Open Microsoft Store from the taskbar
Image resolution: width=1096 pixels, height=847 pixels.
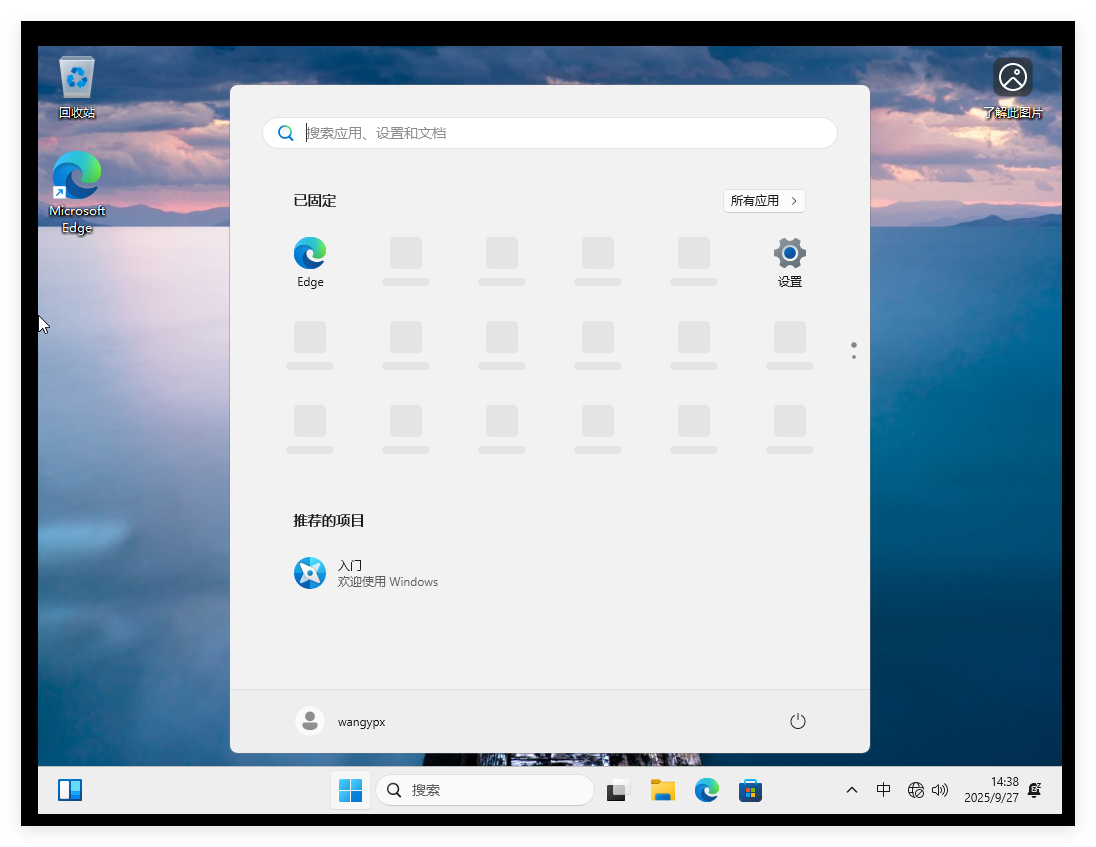[x=750, y=790]
